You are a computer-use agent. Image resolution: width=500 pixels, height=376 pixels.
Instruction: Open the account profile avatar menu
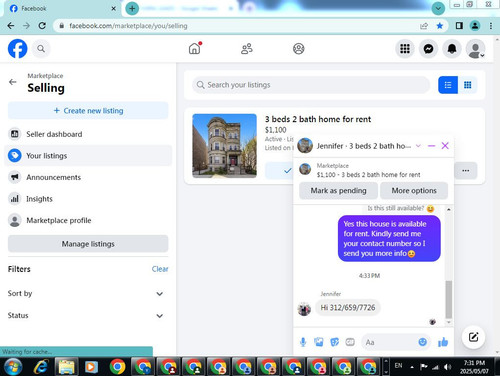pyautogui.click(x=476, y=49)
